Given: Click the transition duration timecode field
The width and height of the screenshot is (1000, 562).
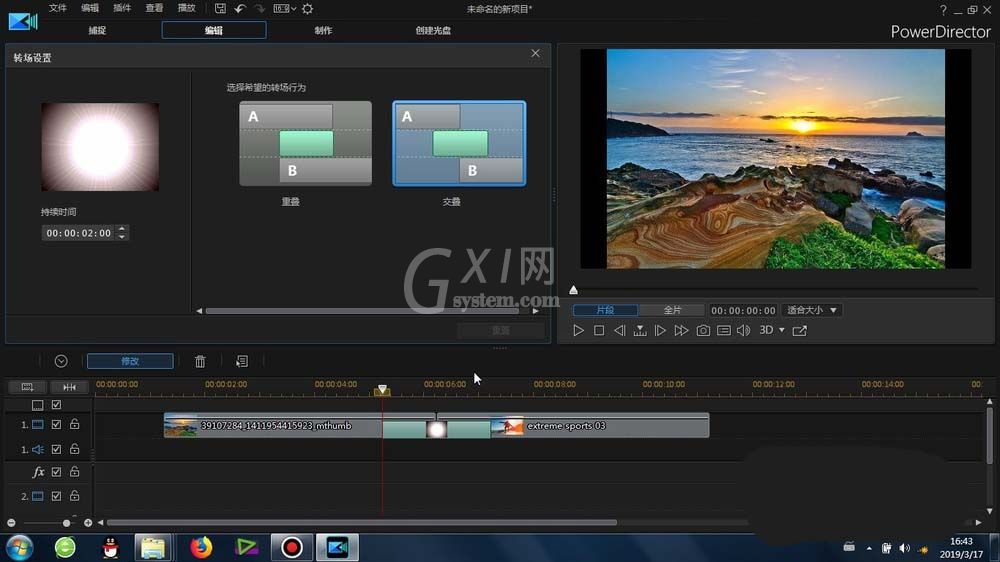Looking at the screenshot, I should coord(78,233).
